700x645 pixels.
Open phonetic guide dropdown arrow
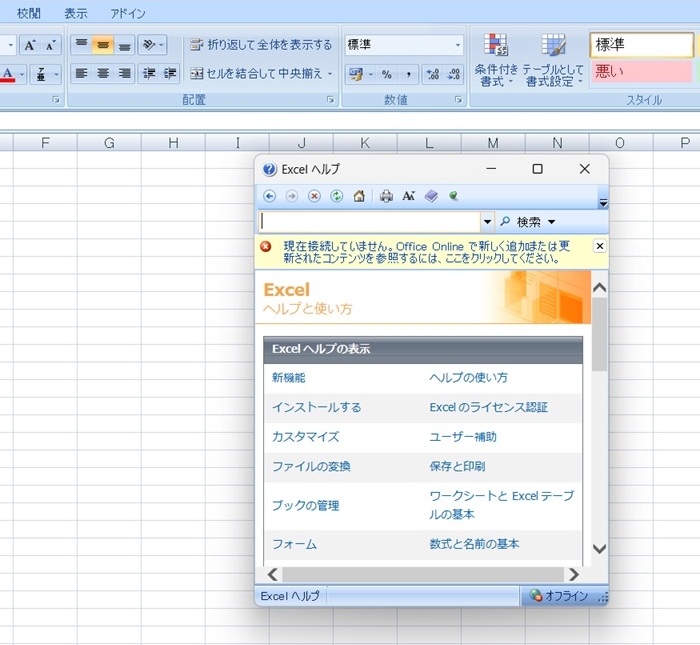(x=56, y=74)
